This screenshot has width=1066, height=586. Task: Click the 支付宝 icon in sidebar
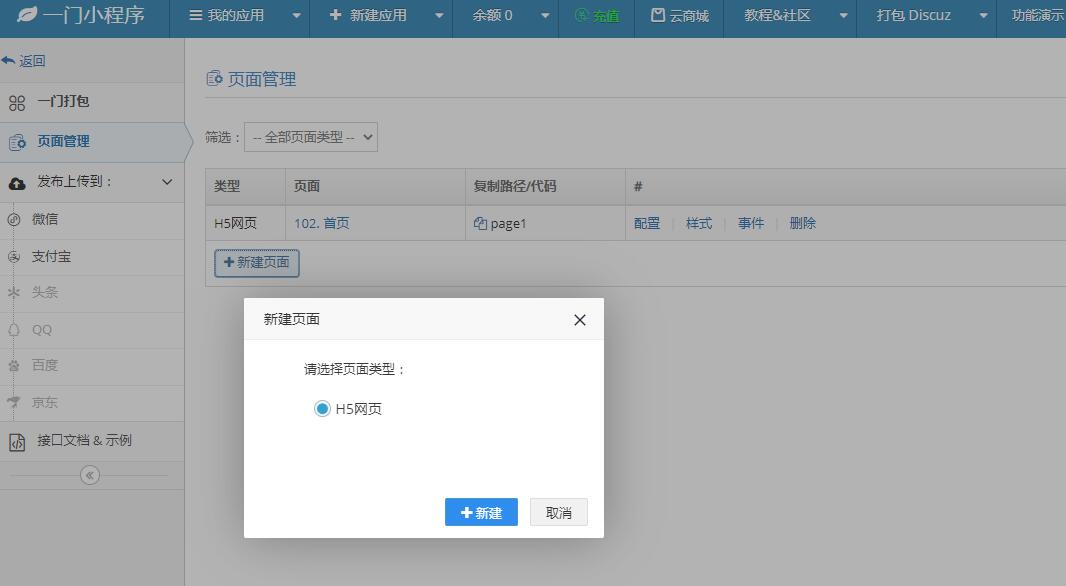(x=14, y=257)
